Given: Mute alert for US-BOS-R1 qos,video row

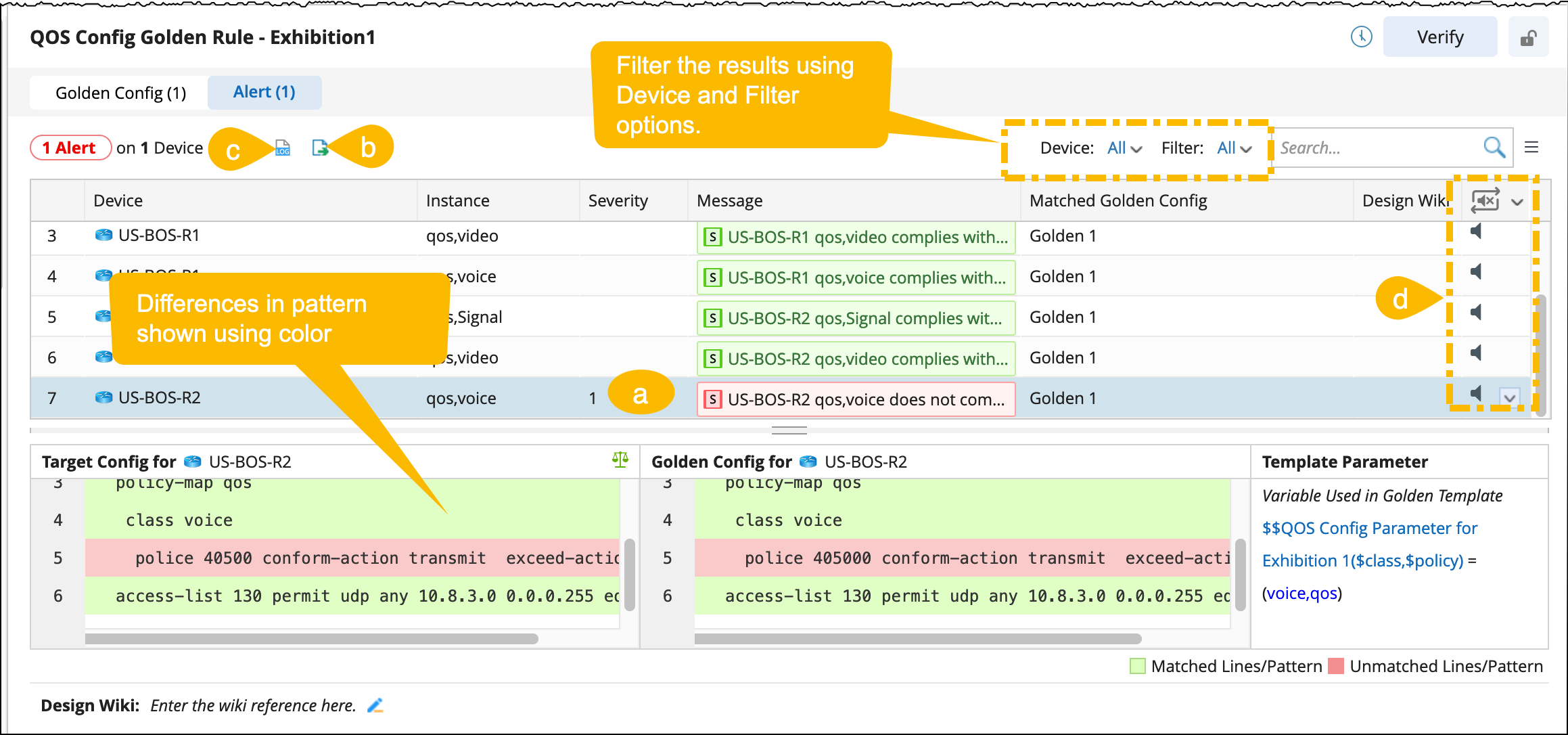Looking at the screenshot, I should click(1477, 231).
